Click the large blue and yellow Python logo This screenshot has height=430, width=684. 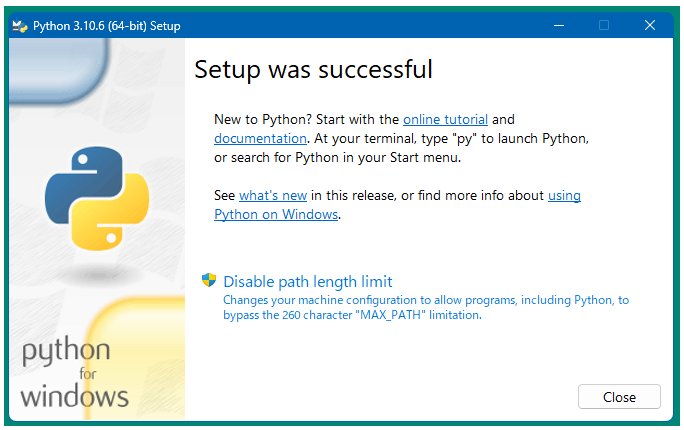pyautogui.click(x=96, y=198)
